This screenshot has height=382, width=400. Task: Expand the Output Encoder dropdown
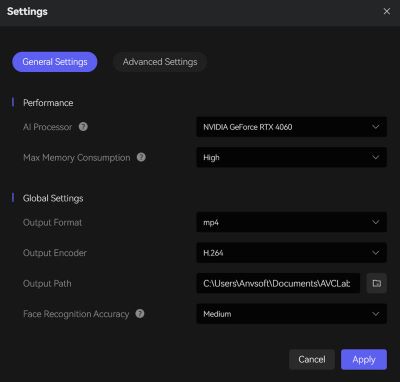[292, 253]
